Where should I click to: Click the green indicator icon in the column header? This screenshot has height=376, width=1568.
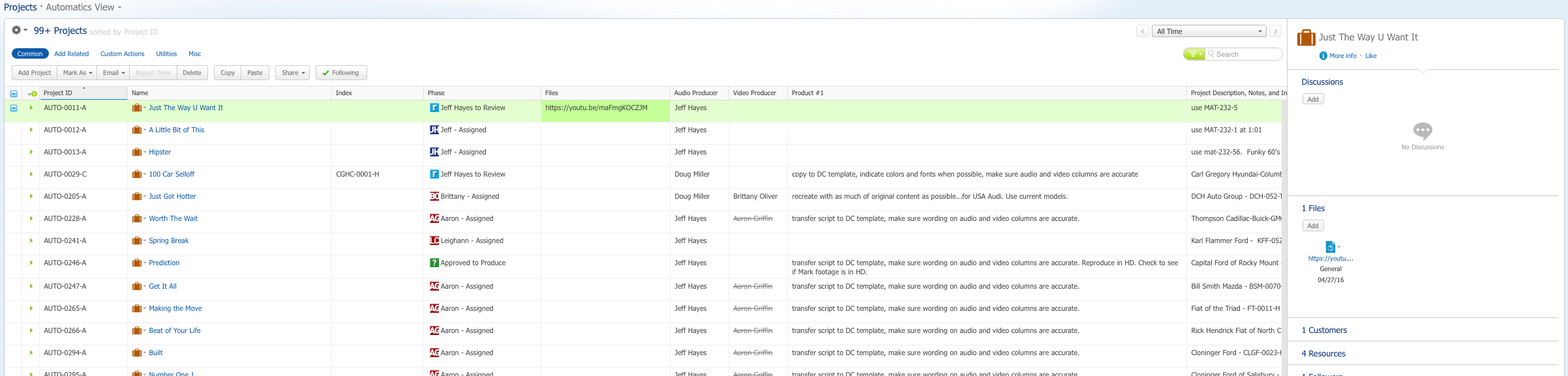(33, 93)
